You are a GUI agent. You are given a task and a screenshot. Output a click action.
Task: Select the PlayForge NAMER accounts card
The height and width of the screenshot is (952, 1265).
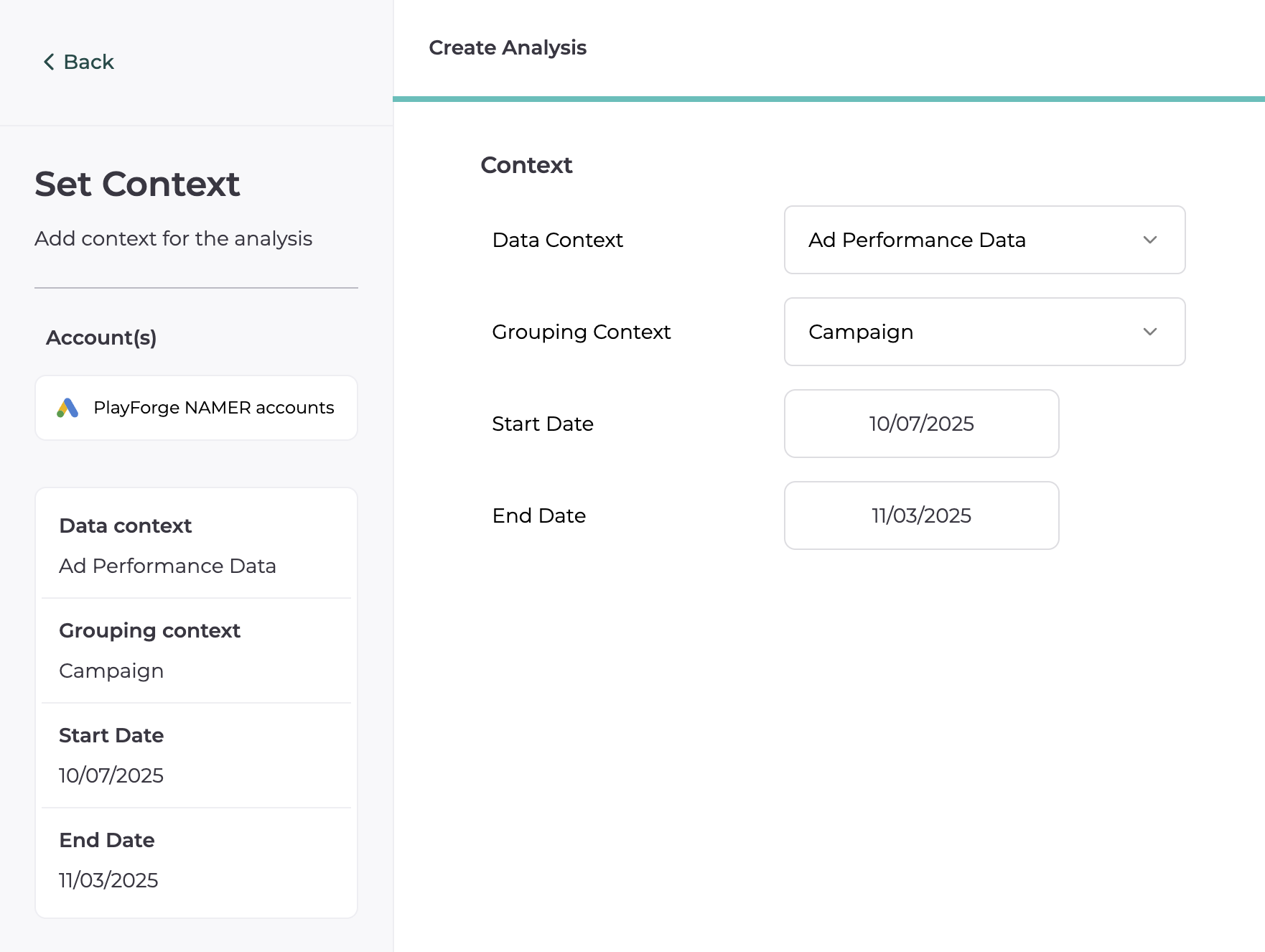tap(196, 408)
